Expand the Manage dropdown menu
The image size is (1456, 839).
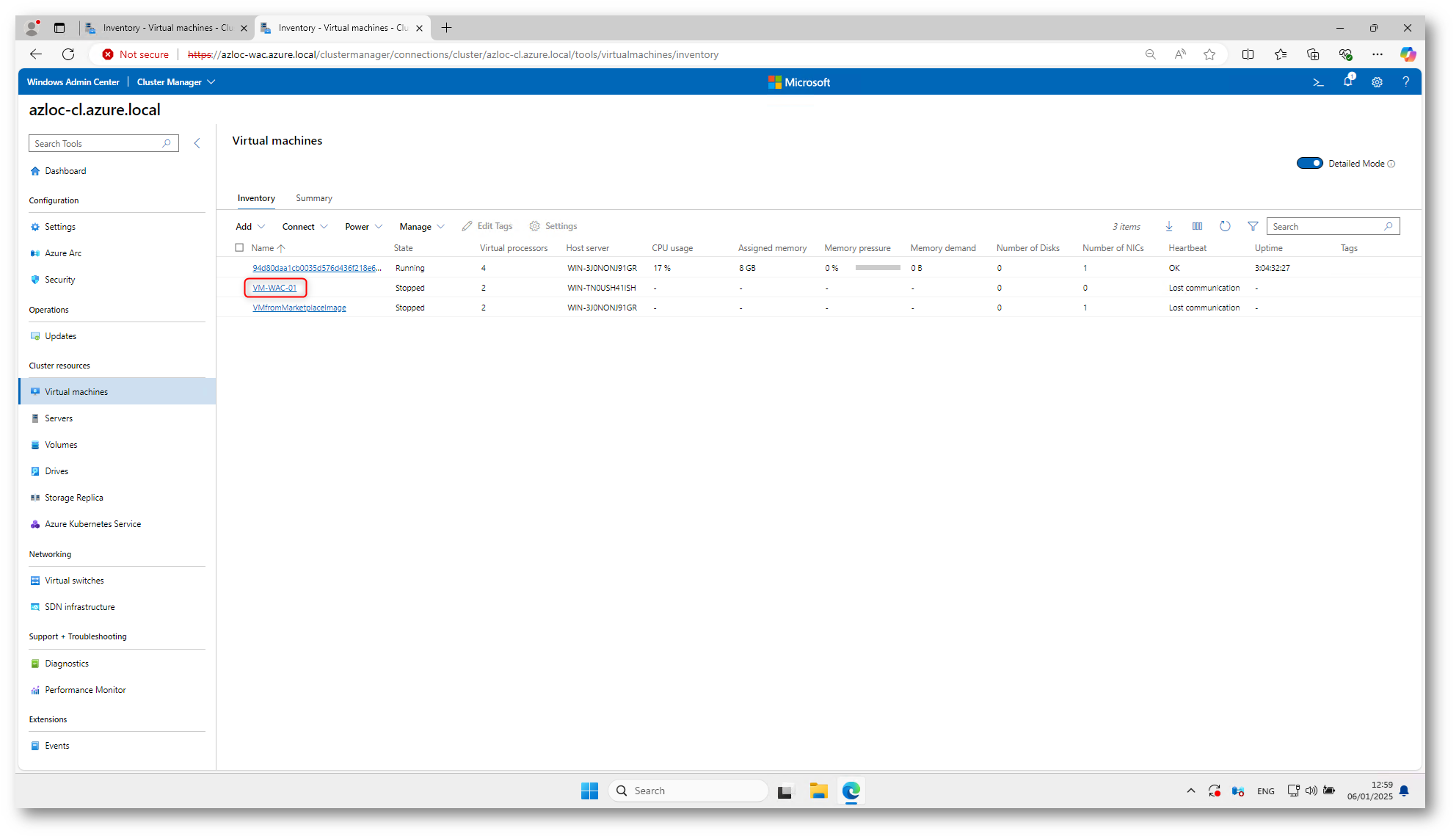coord(422,226)
